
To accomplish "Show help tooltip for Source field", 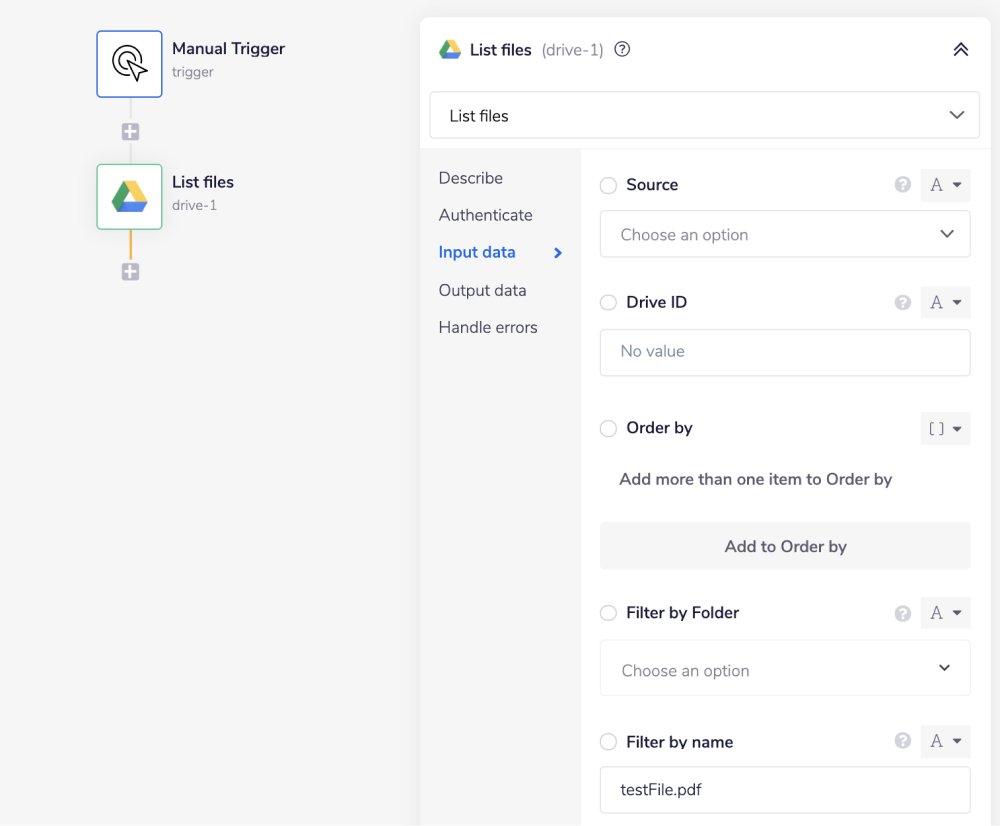I will (902, 185).
